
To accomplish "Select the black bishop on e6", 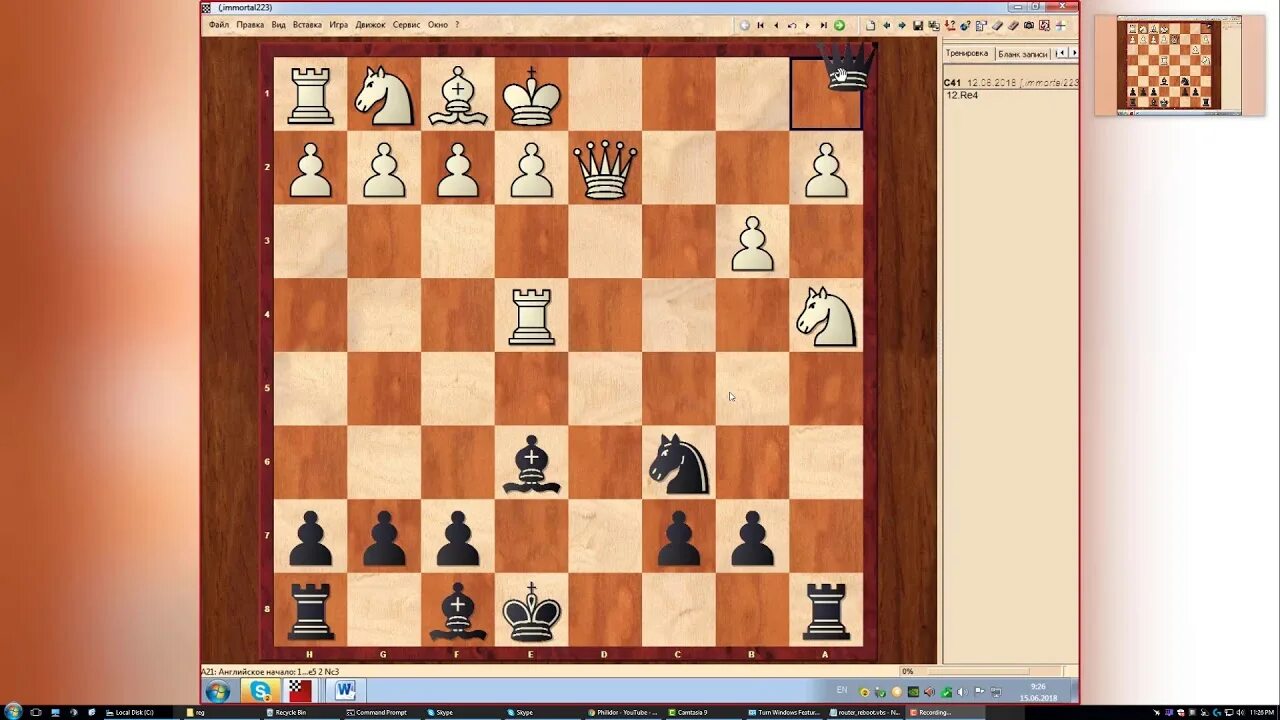I will [531, 463].
